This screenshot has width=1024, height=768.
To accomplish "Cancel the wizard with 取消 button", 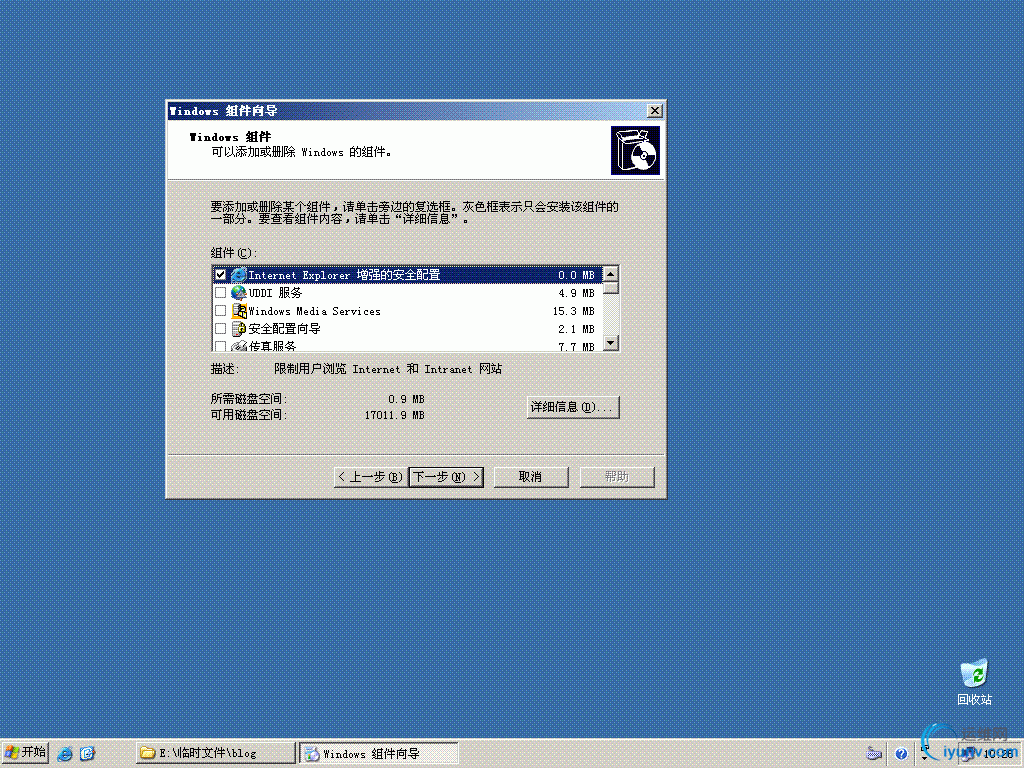I will 530,477.
